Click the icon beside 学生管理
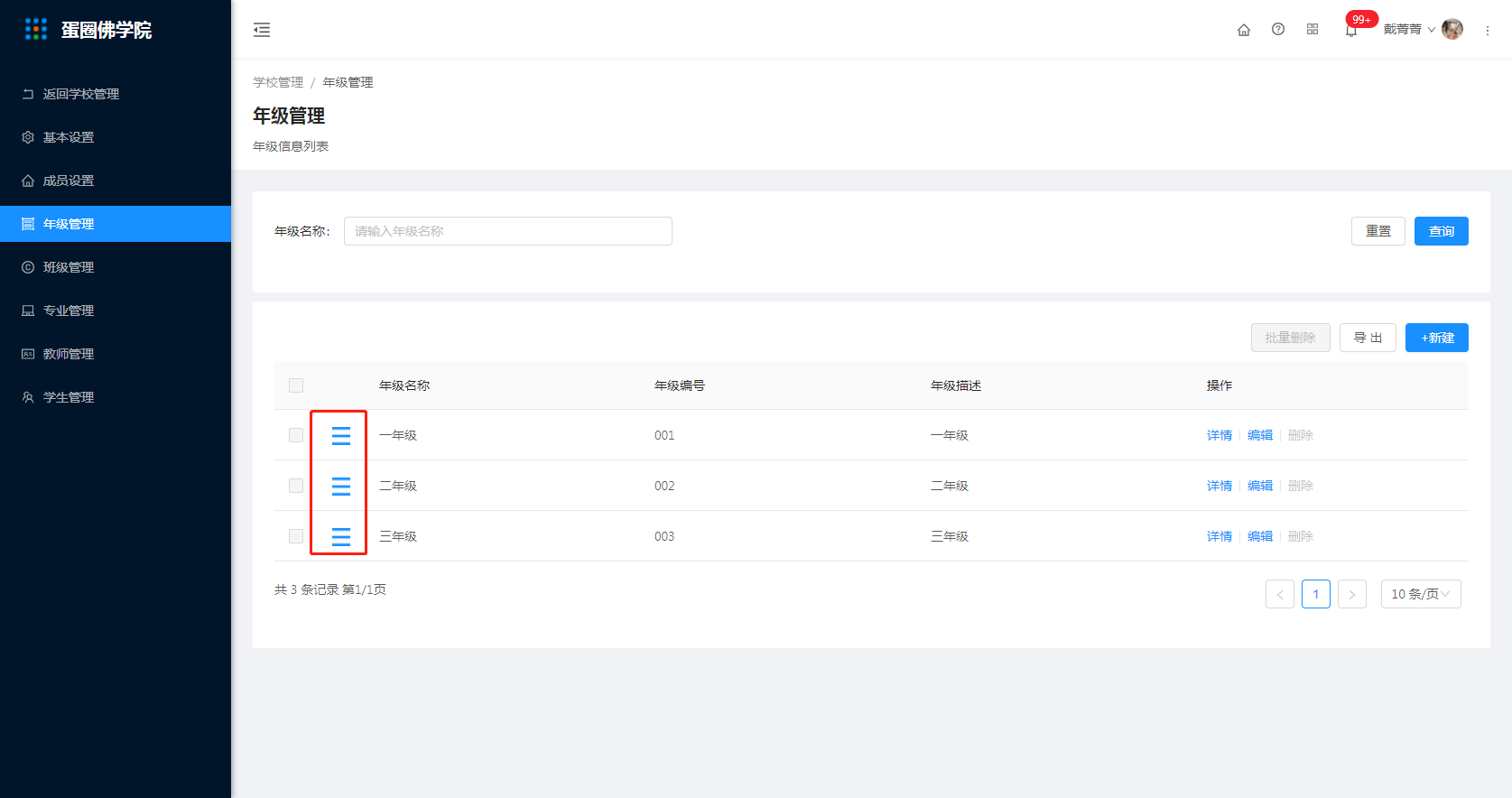Image resolution: width=1512 pixels, height=798 pixels. (x=28, y=397)
